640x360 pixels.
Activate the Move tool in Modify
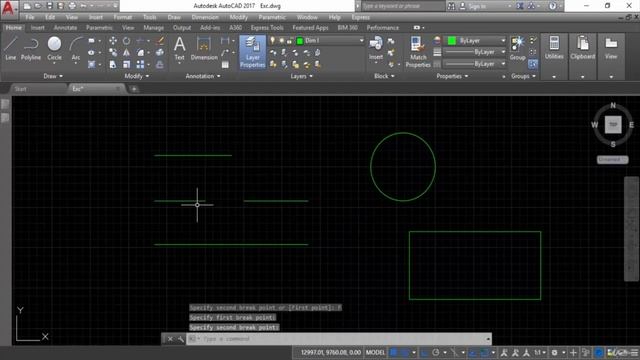coord(113,40)
